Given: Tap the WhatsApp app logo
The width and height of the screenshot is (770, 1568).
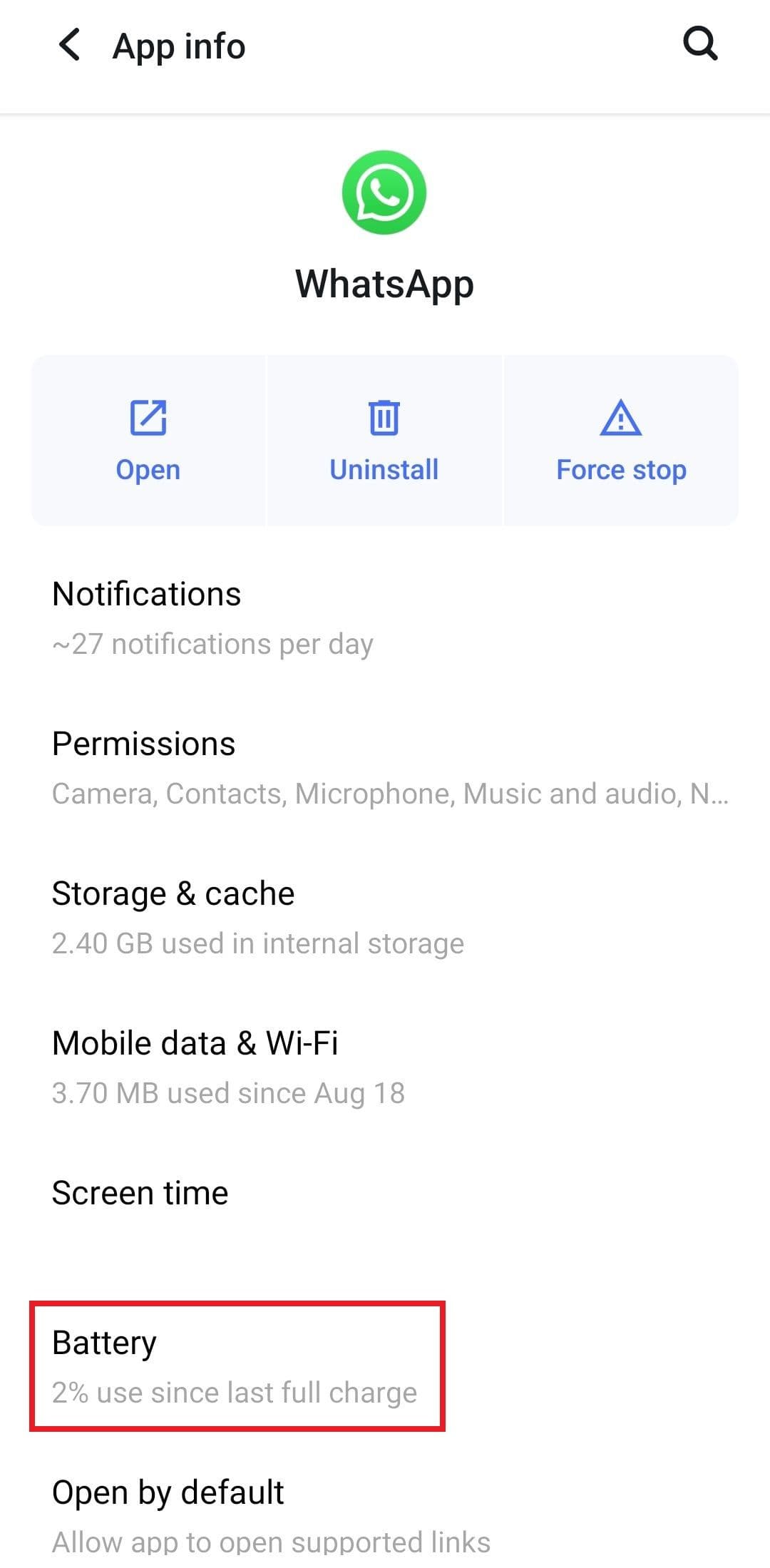Looking at the screenshot, I should tap(384, 193).
